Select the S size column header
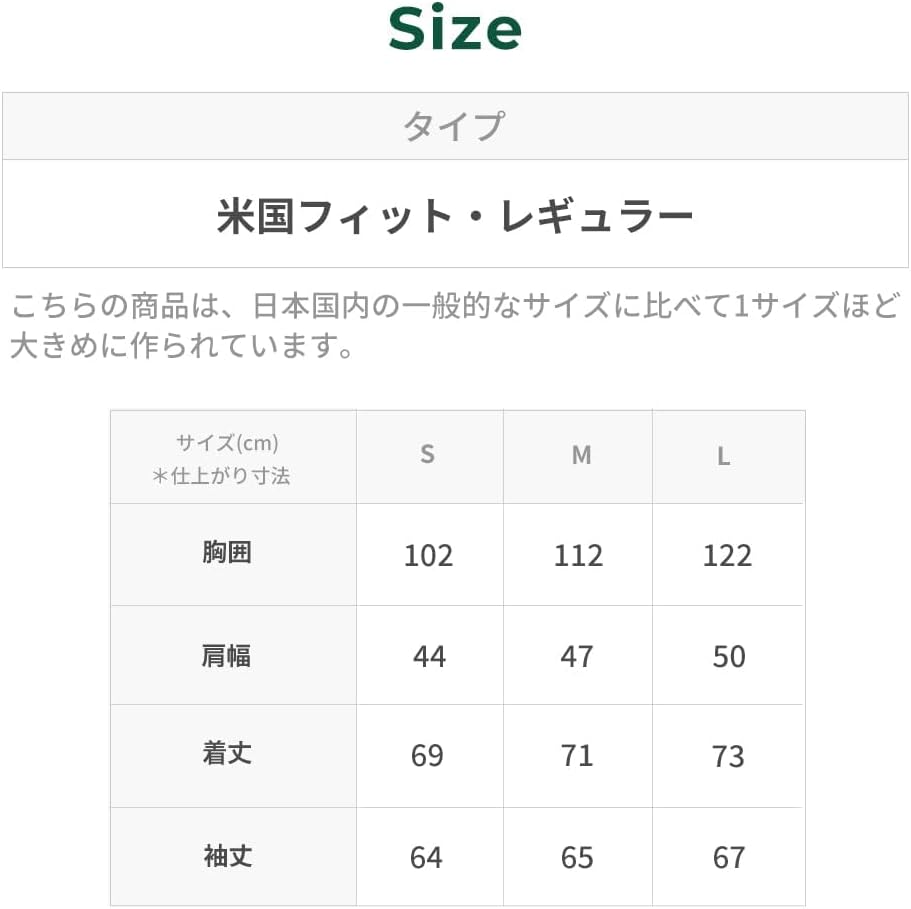Screen dimensions: 911x909 pyautogui.click(x=427, y=455)
